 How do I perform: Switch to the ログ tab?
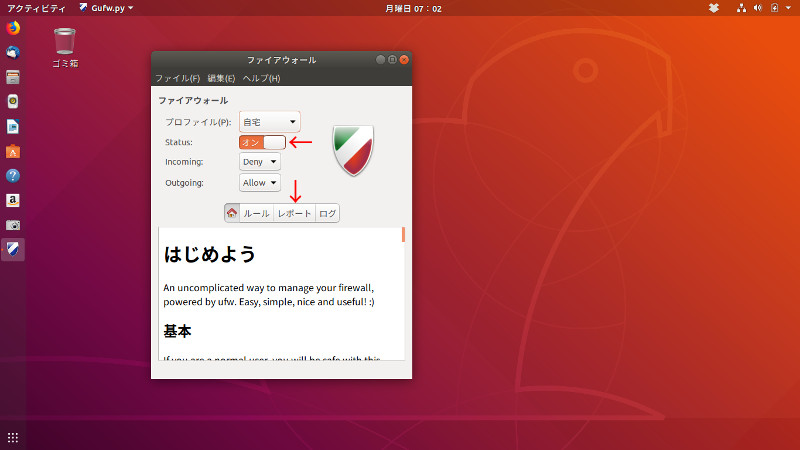coord(327,213)
